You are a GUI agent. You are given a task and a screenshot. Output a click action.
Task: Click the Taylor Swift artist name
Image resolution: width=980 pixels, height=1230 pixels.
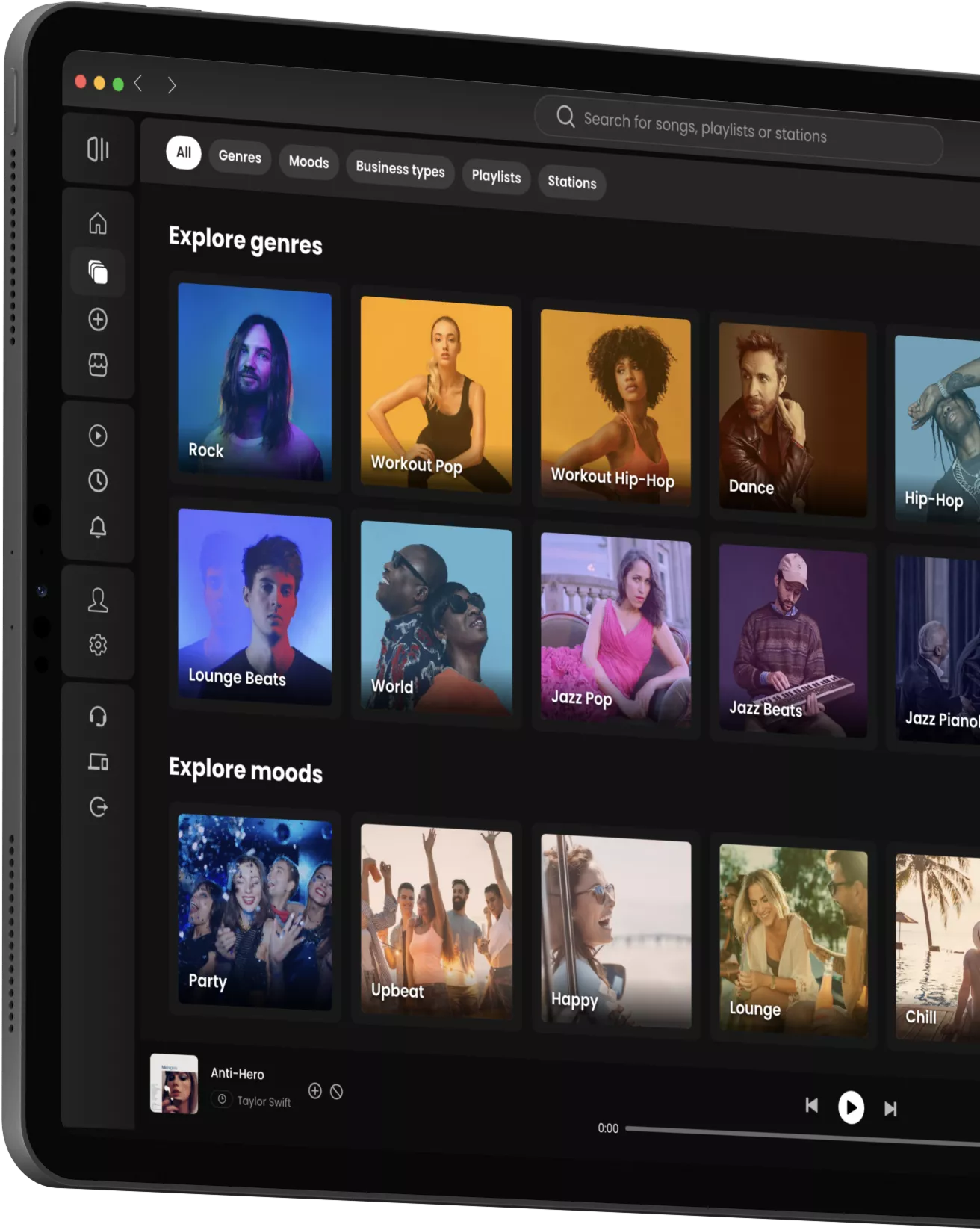click(x=264, y=1101)
